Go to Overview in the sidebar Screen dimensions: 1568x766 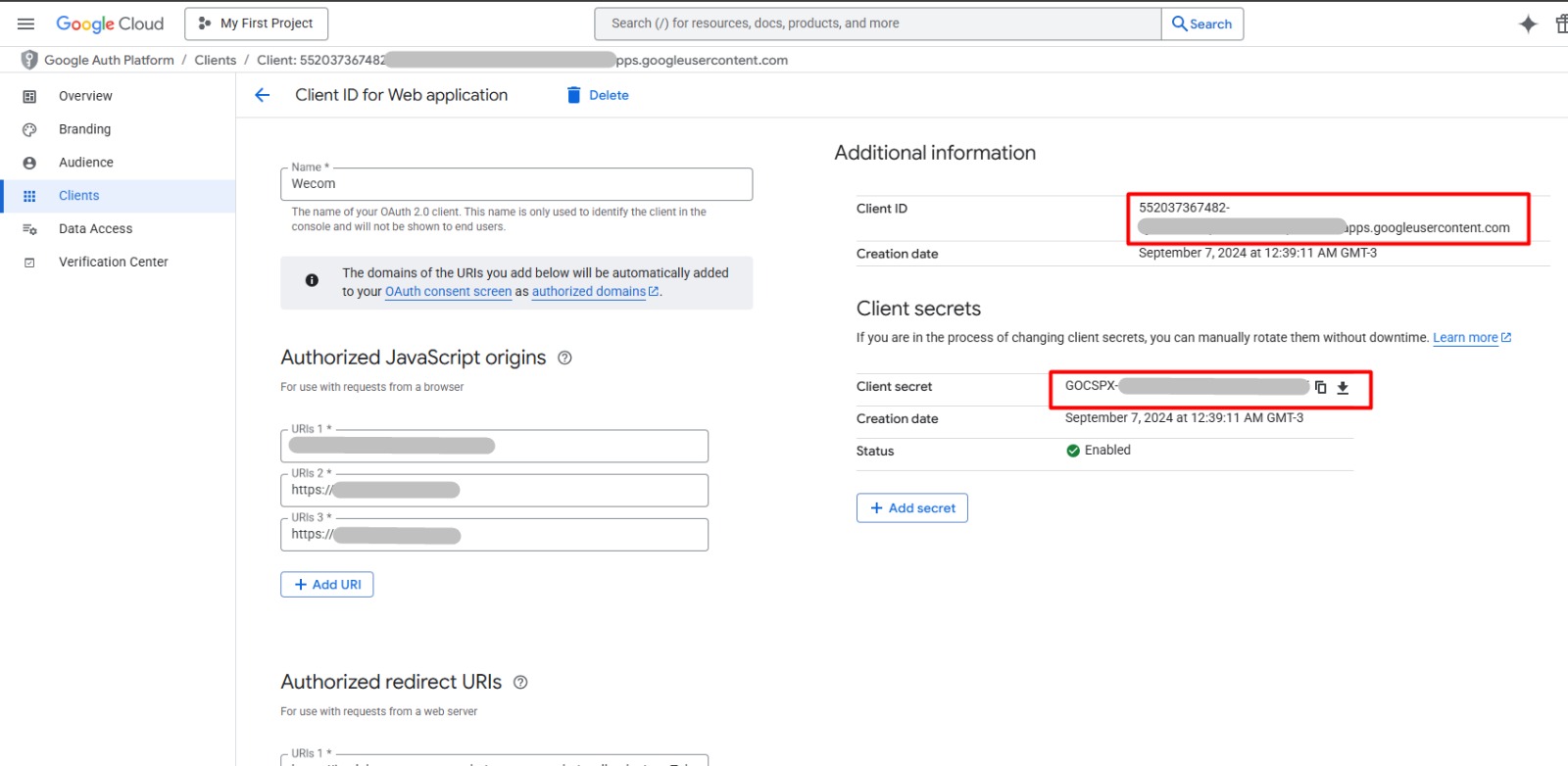coord(85,96)
